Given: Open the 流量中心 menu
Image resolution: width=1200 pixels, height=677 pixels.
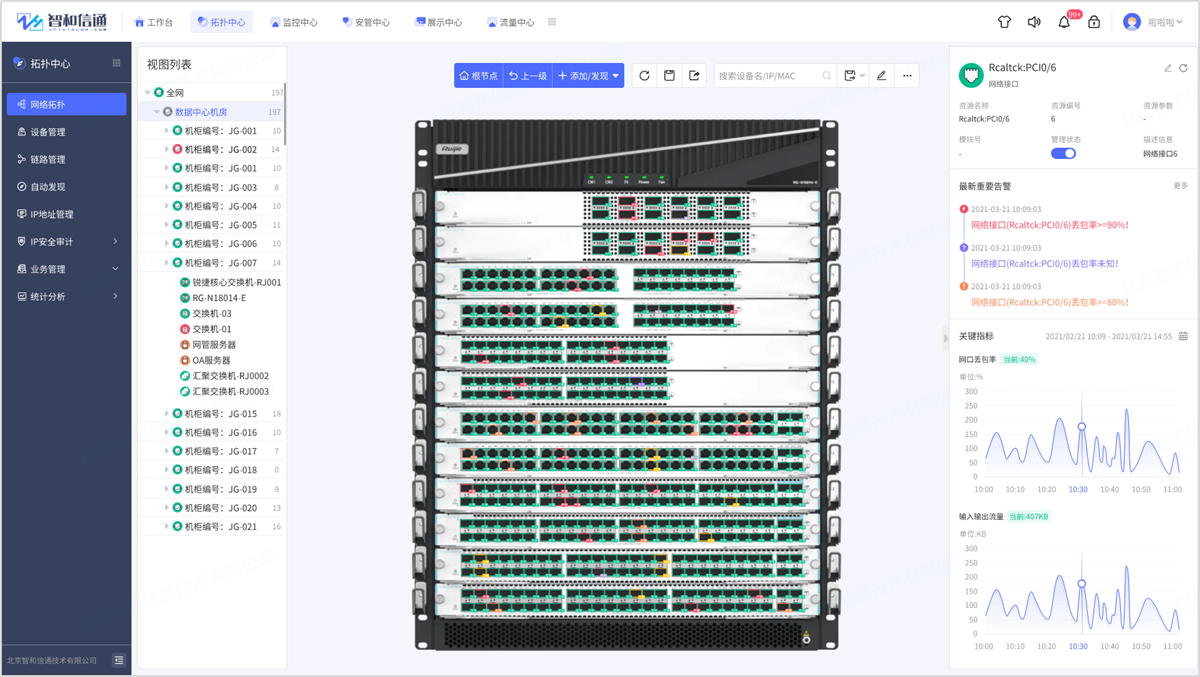Looking at the screenshot, I should 512,21.
